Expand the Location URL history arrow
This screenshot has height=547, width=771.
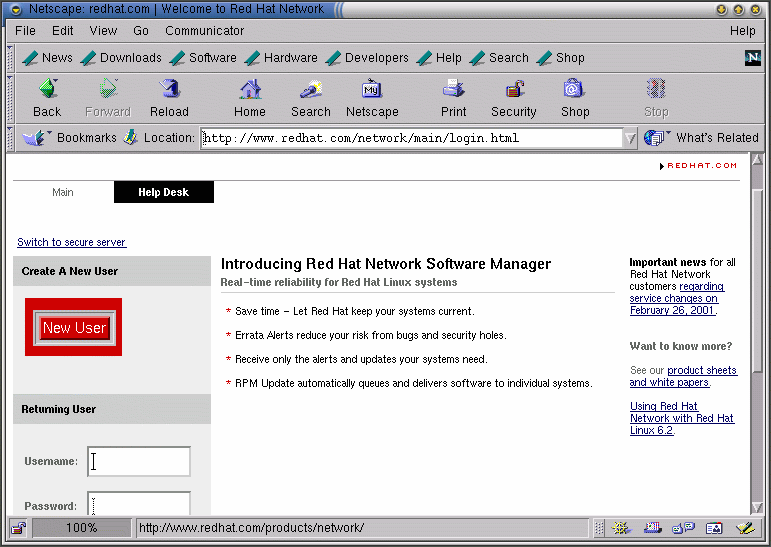point(629,139)
